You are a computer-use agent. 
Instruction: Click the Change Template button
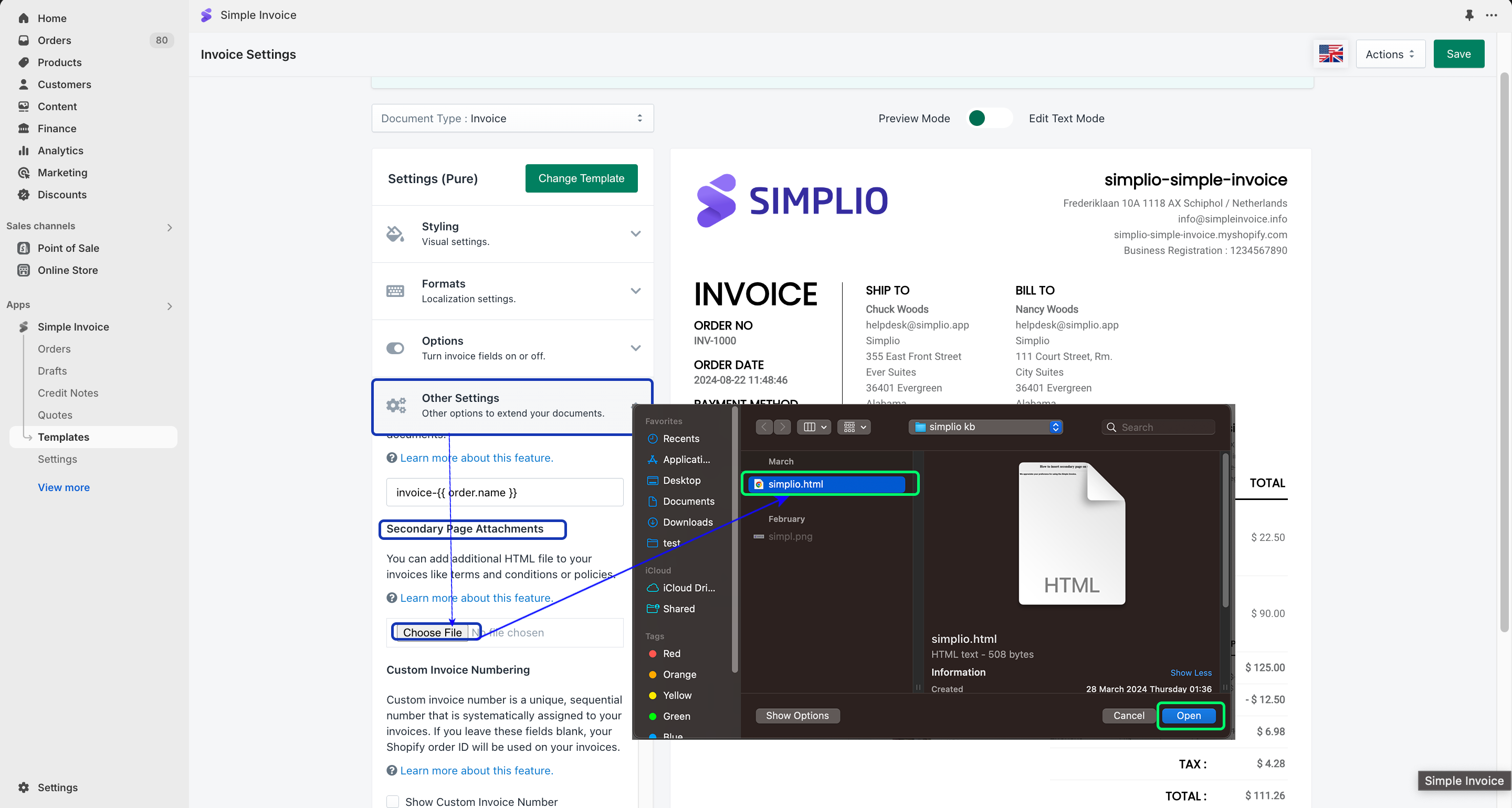581,178
